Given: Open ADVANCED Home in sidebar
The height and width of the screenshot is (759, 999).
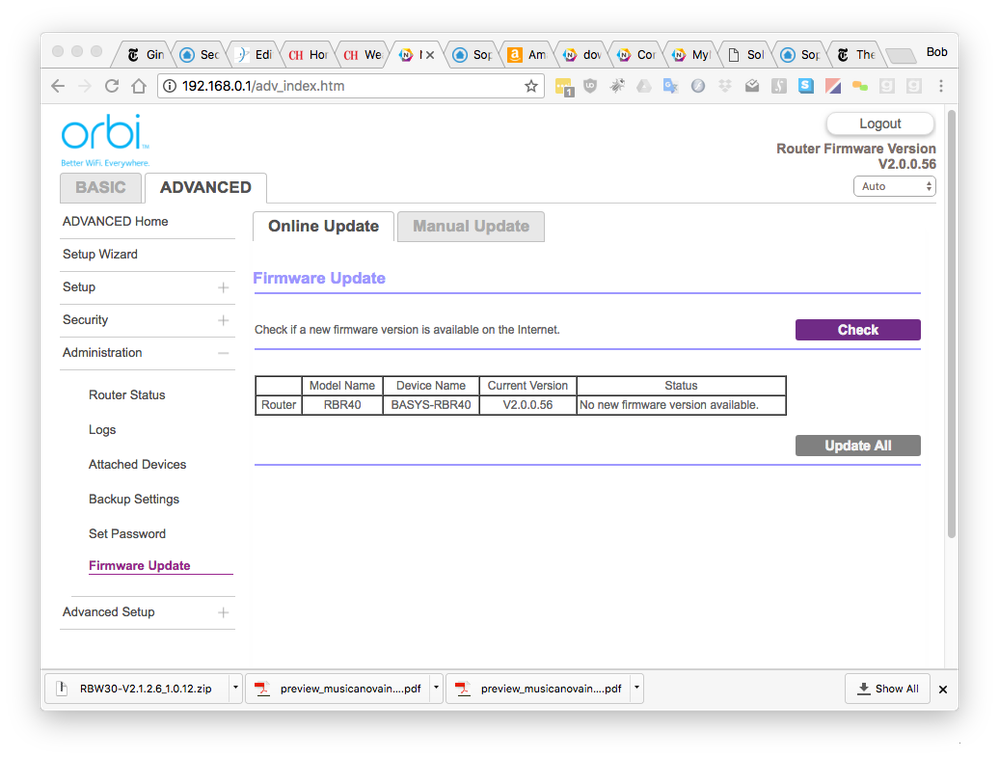Looking at the screenshot, I should click(x=115, y=222).
